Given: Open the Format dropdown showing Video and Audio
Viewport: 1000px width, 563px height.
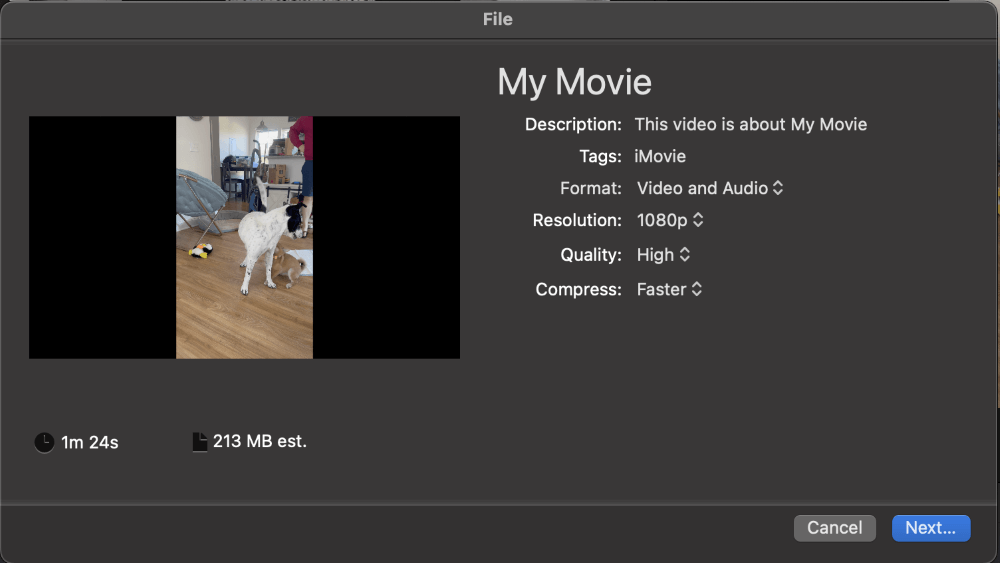Looking at the screenshot, I should click(x=710, y=188).
